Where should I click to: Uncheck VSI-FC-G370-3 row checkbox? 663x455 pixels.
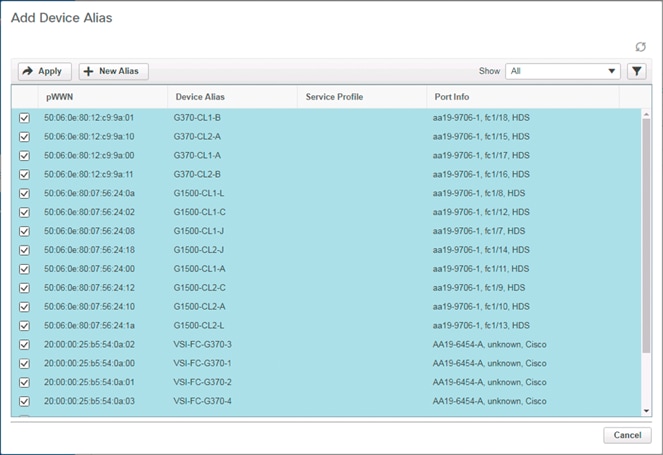(25, 345)
